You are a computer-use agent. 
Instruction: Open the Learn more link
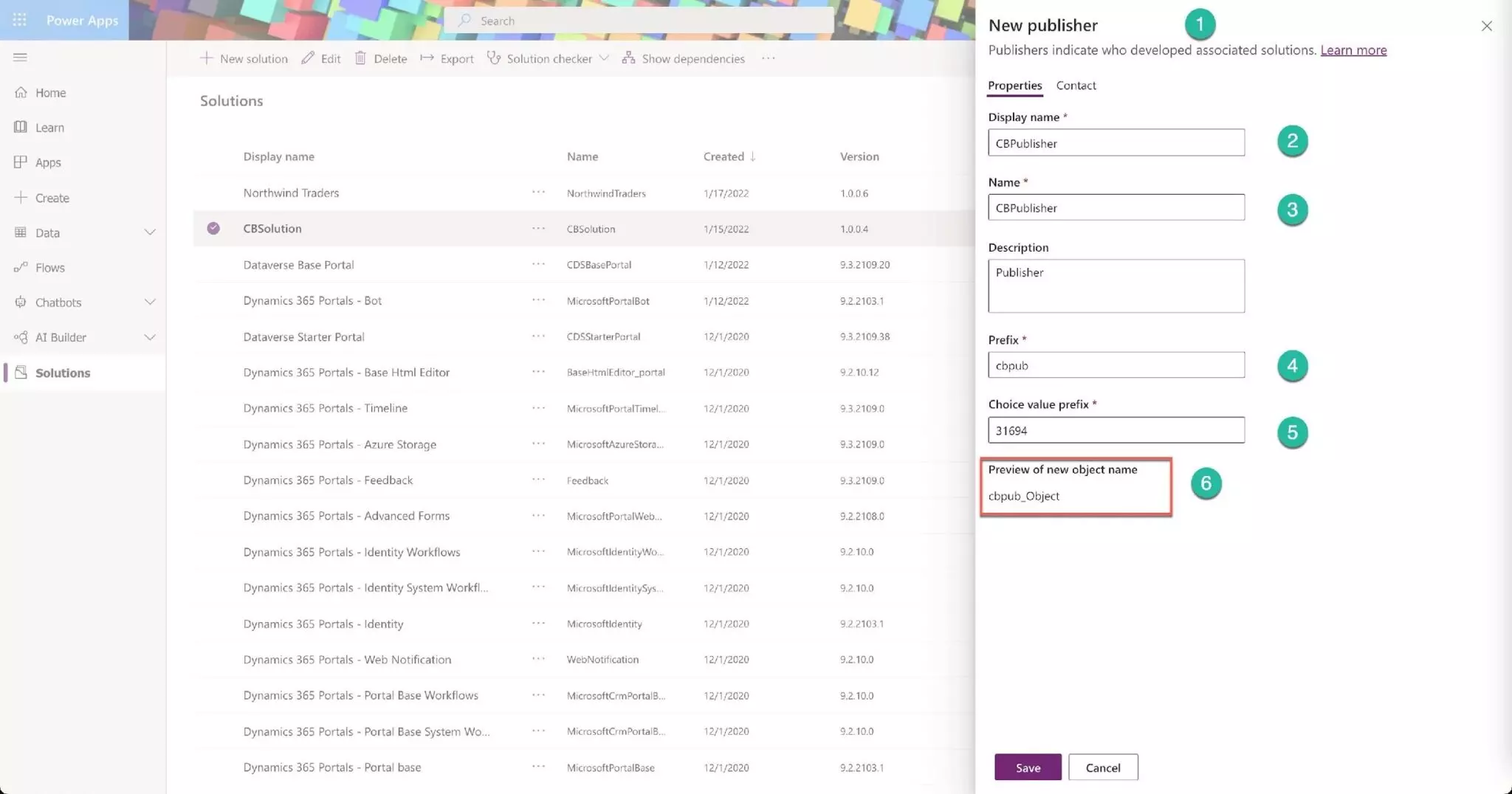click(x=1353, y=50)
